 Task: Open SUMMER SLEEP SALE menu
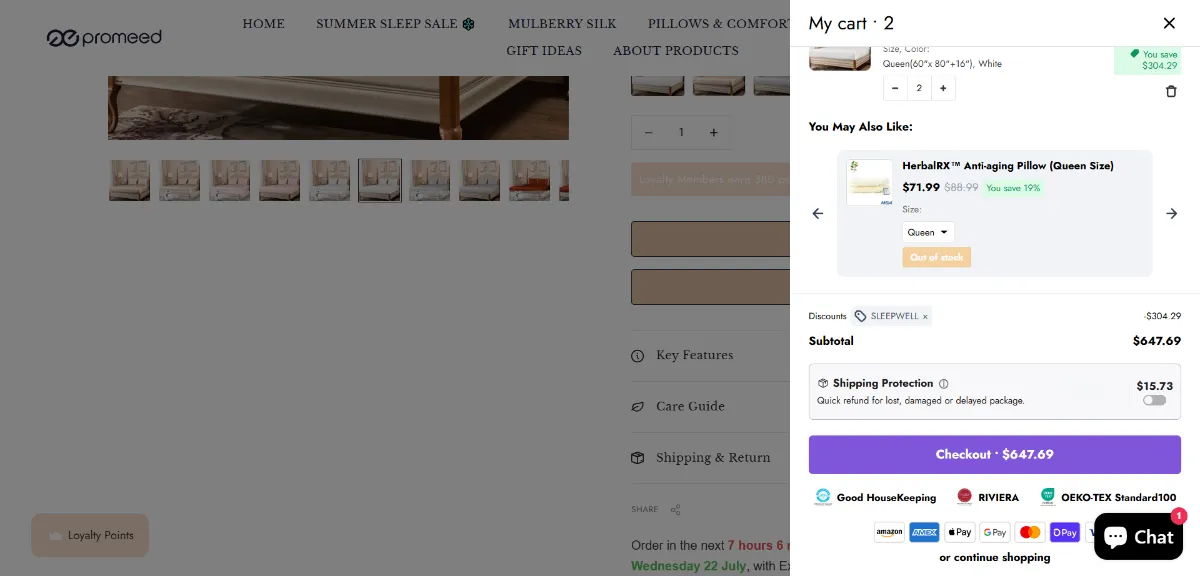click(x=396, y=24)
